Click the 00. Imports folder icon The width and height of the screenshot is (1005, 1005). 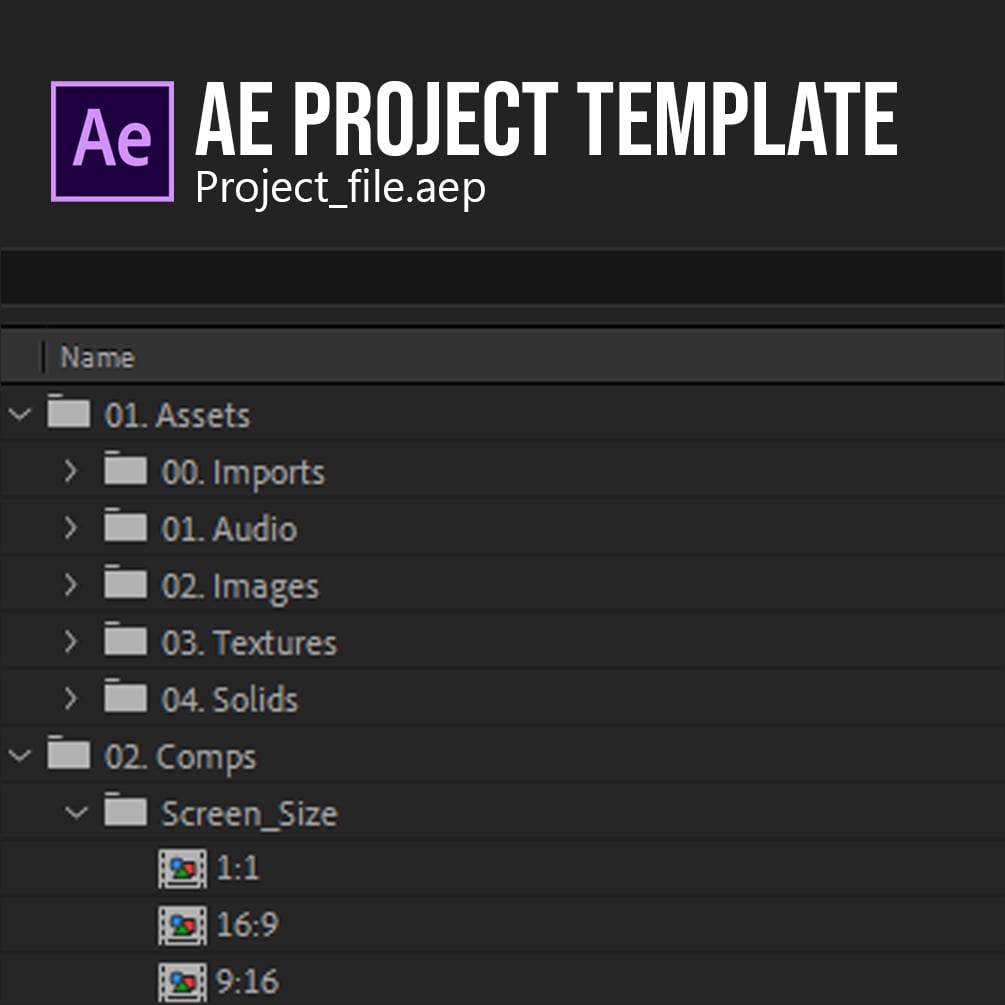tap(125, 470)
